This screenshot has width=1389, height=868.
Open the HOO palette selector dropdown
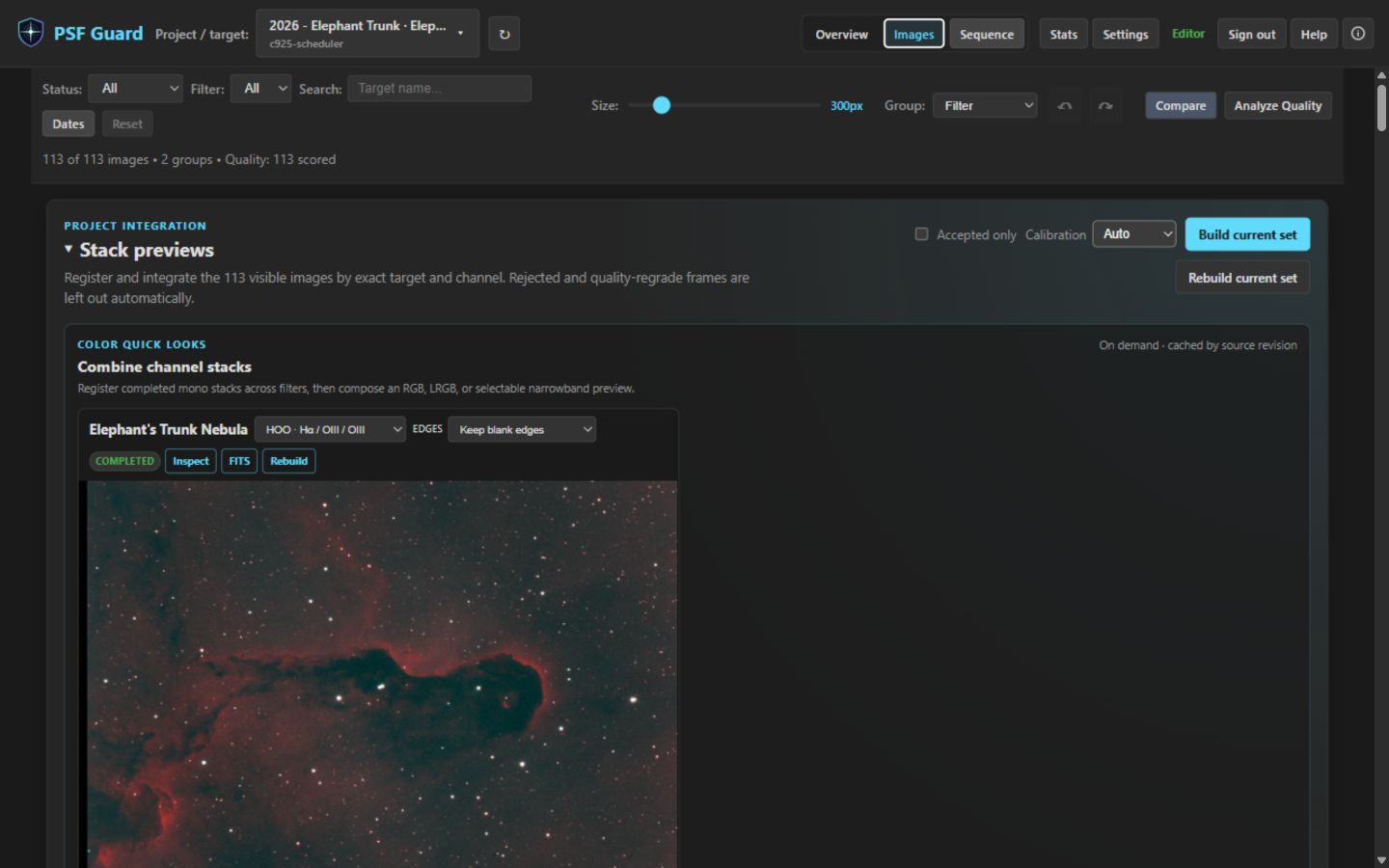click(330, 429)
